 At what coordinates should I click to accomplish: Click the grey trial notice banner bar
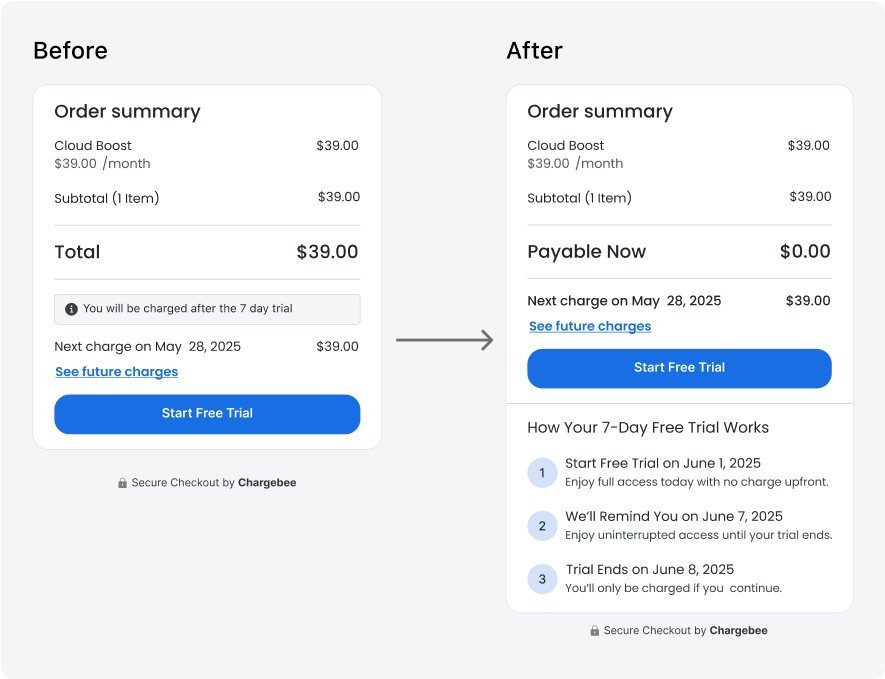pyautogui.click(x=207, y=309)
